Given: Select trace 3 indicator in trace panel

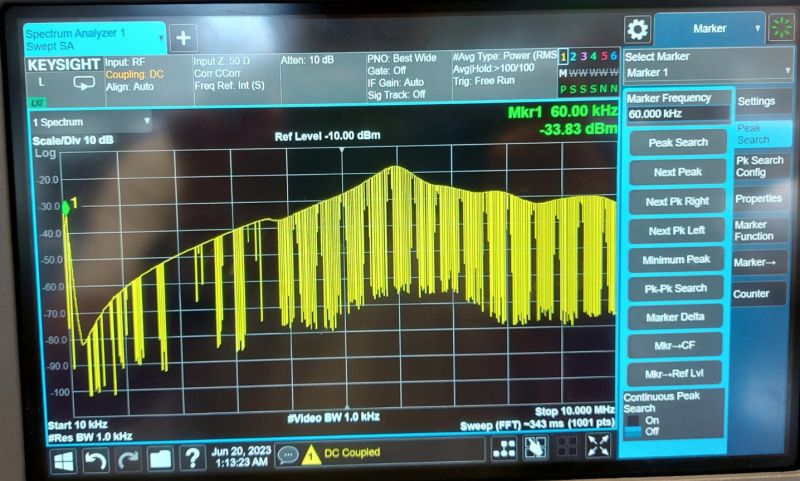Looking at the screenshot, I should click(584, 56).
